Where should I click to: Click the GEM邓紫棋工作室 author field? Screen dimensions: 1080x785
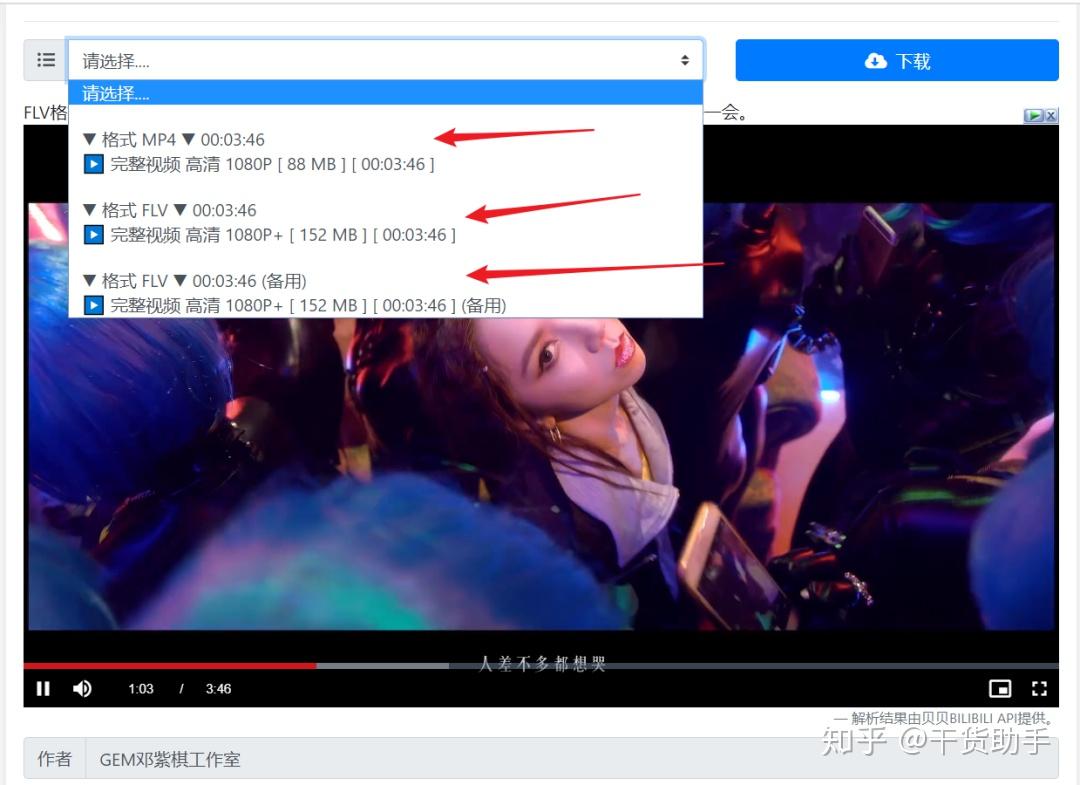(x=572, y=759)
